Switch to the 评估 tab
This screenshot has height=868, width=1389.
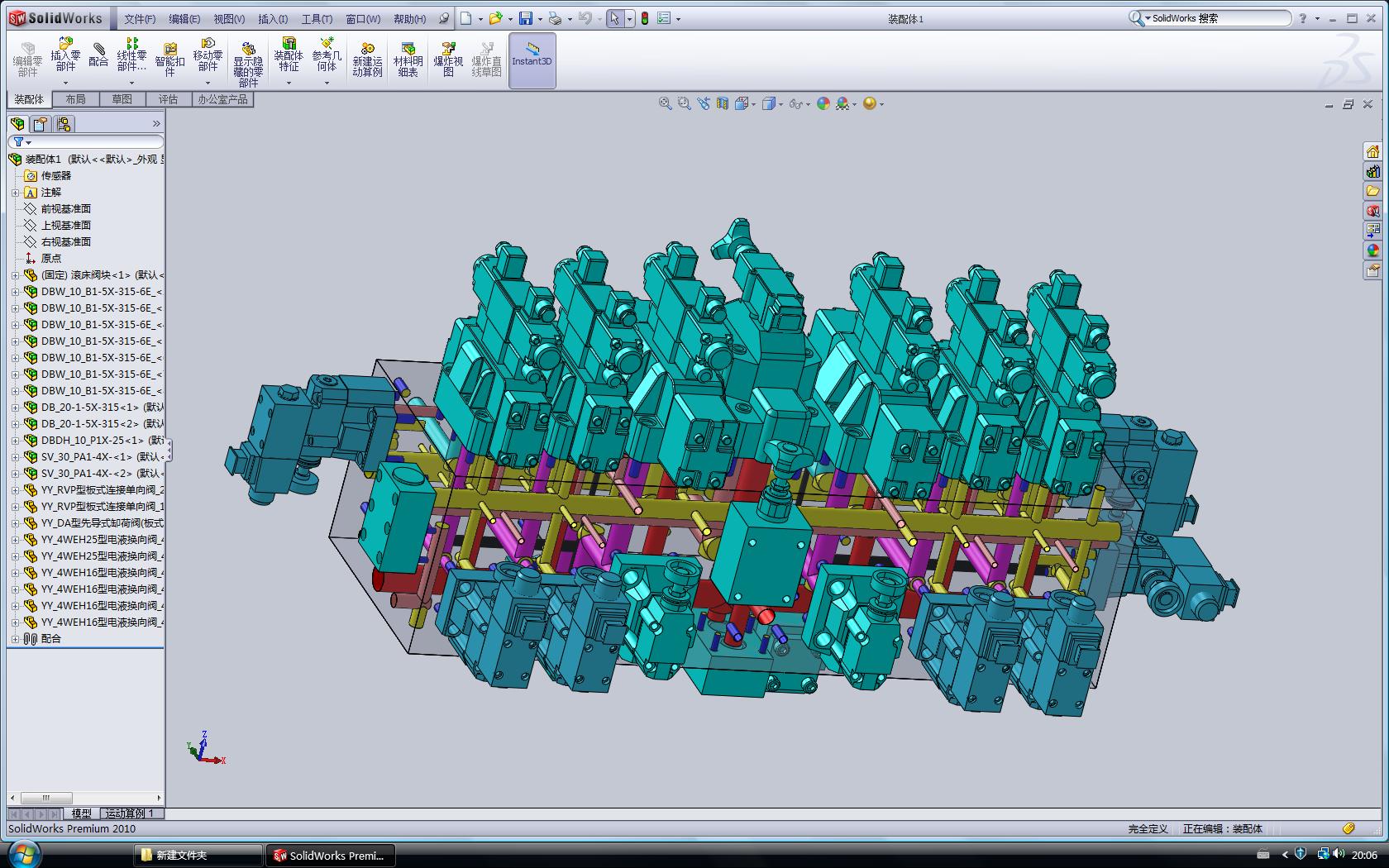(168, 99)
